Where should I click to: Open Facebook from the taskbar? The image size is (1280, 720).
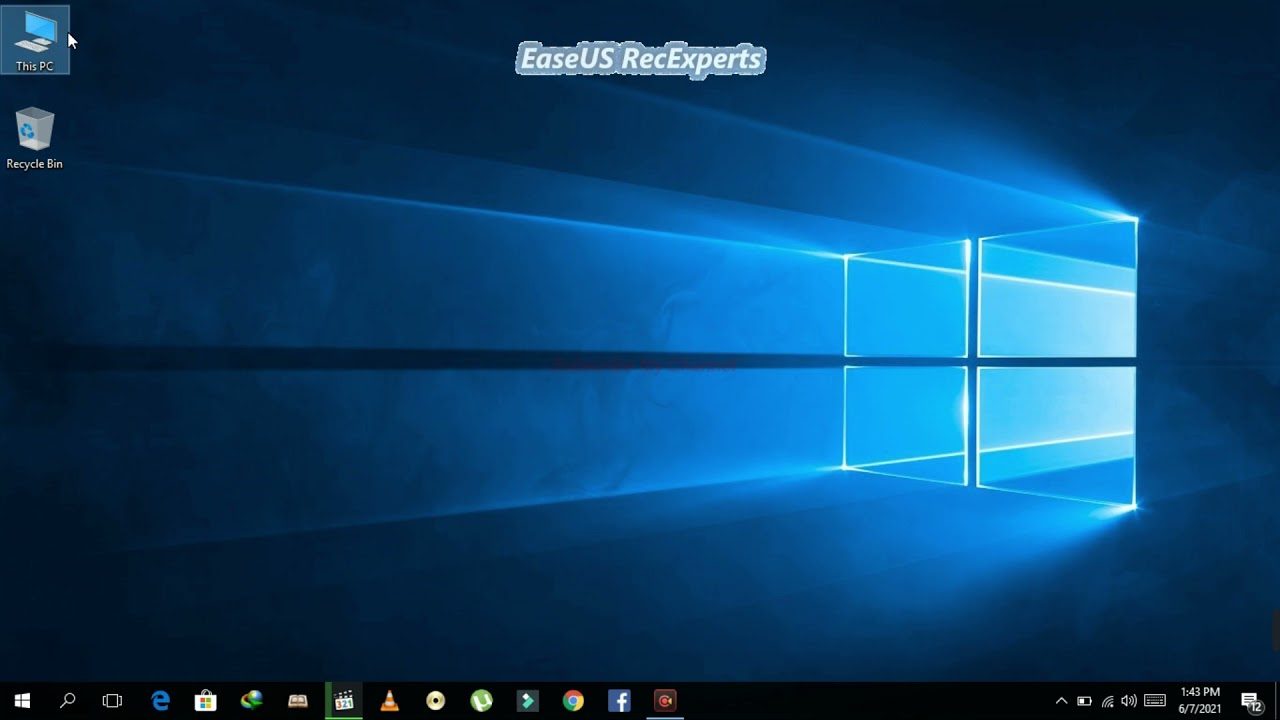(619, 701)
